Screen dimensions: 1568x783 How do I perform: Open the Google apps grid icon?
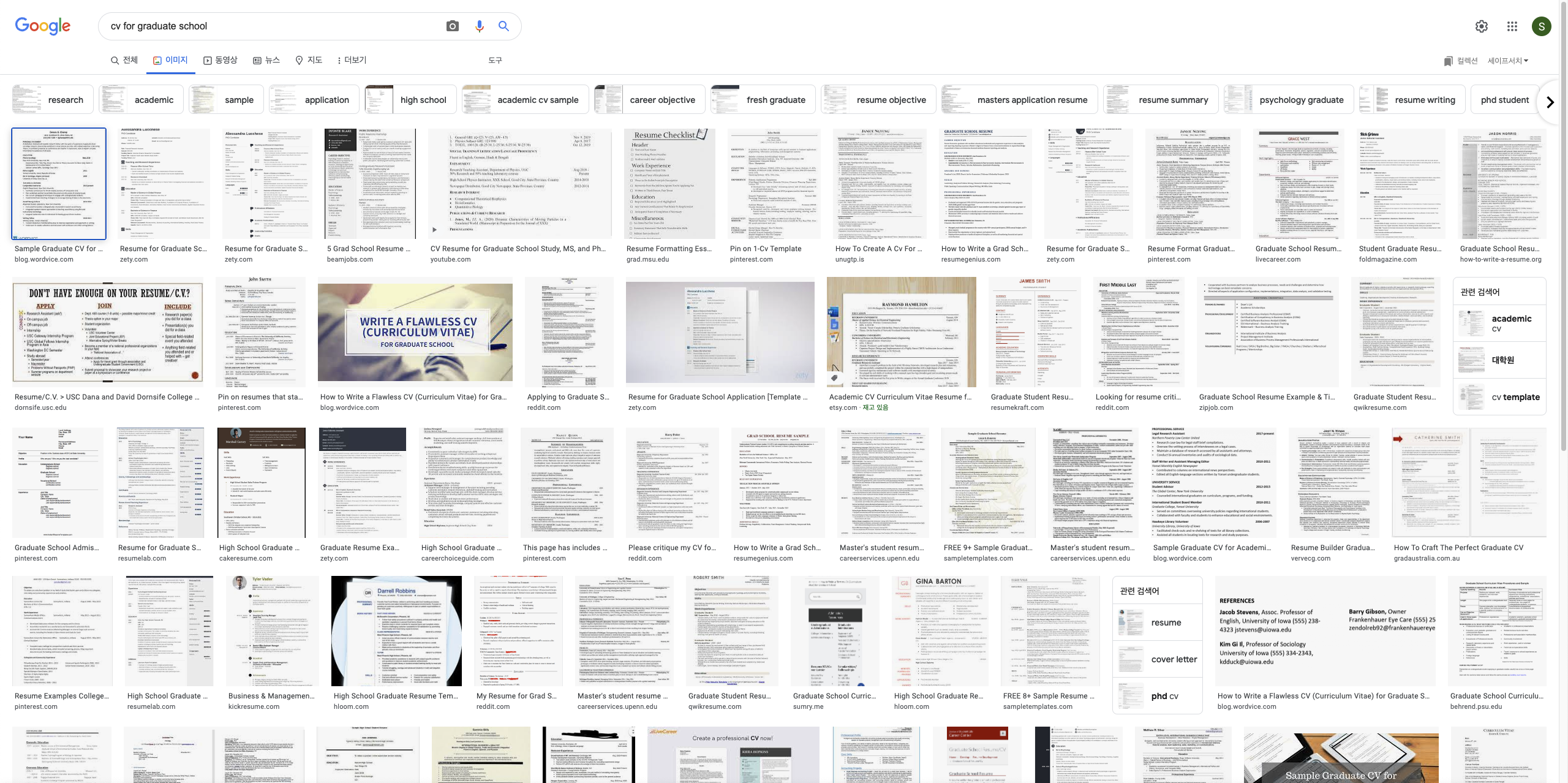[x=1512, y=26]
